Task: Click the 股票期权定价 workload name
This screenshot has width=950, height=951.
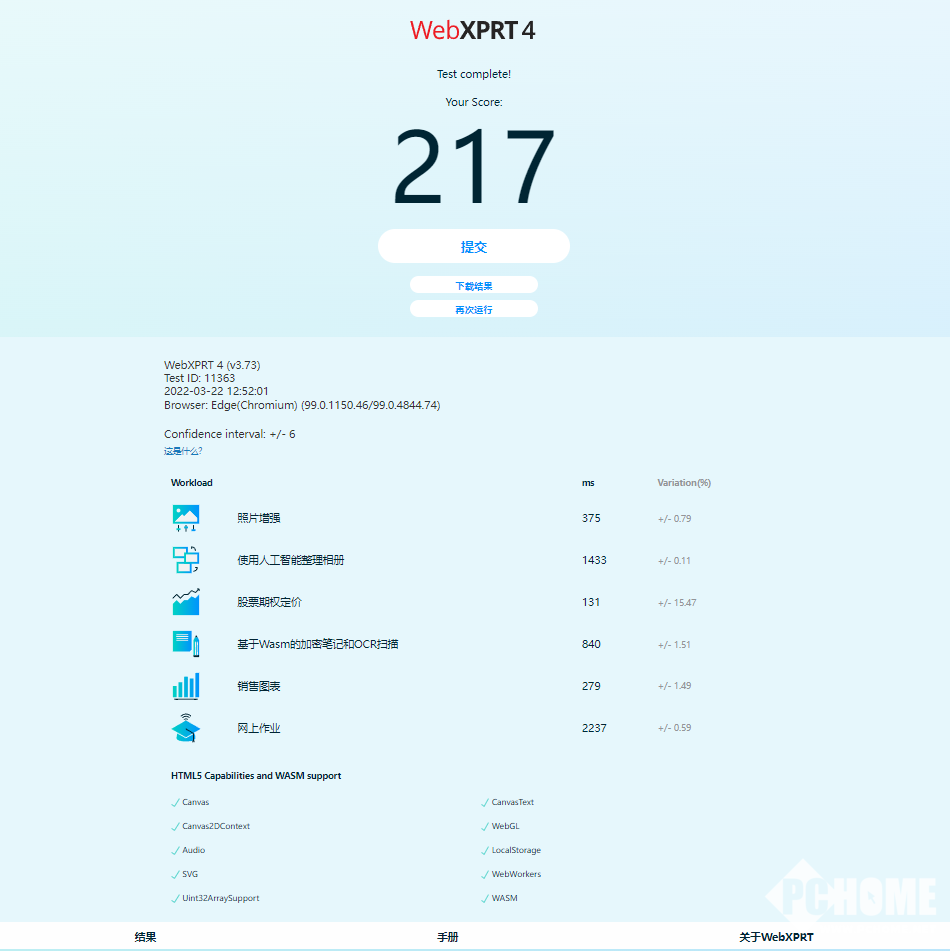Action: 269,602
